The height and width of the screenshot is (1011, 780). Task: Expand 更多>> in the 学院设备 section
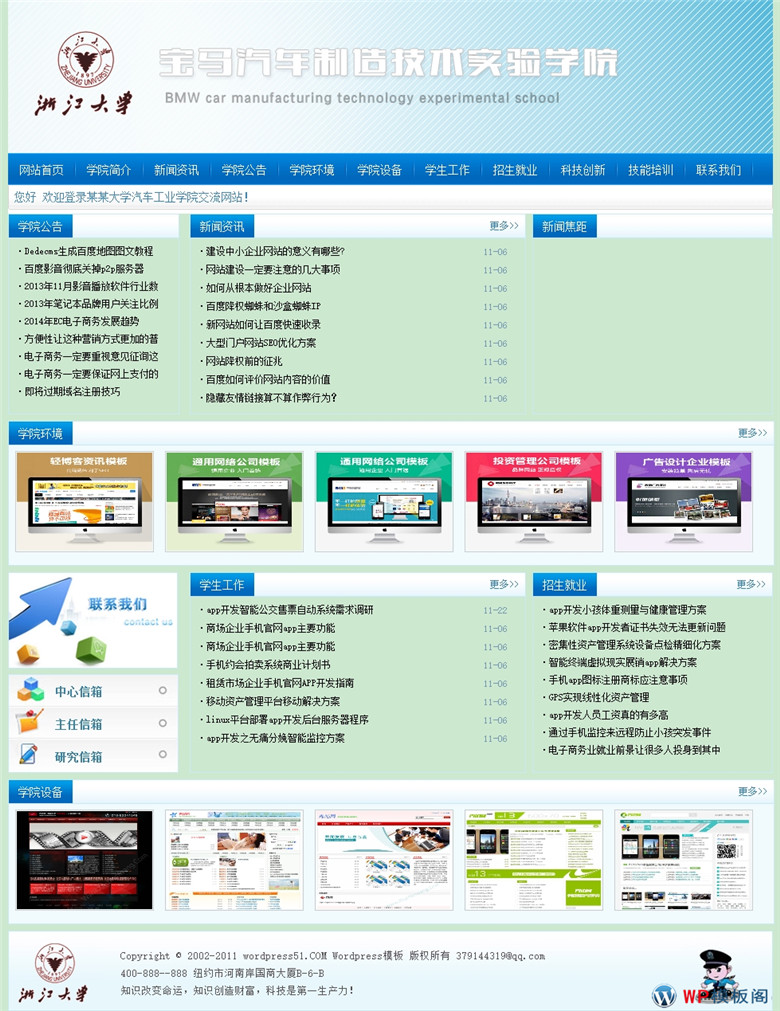point(752,791)
